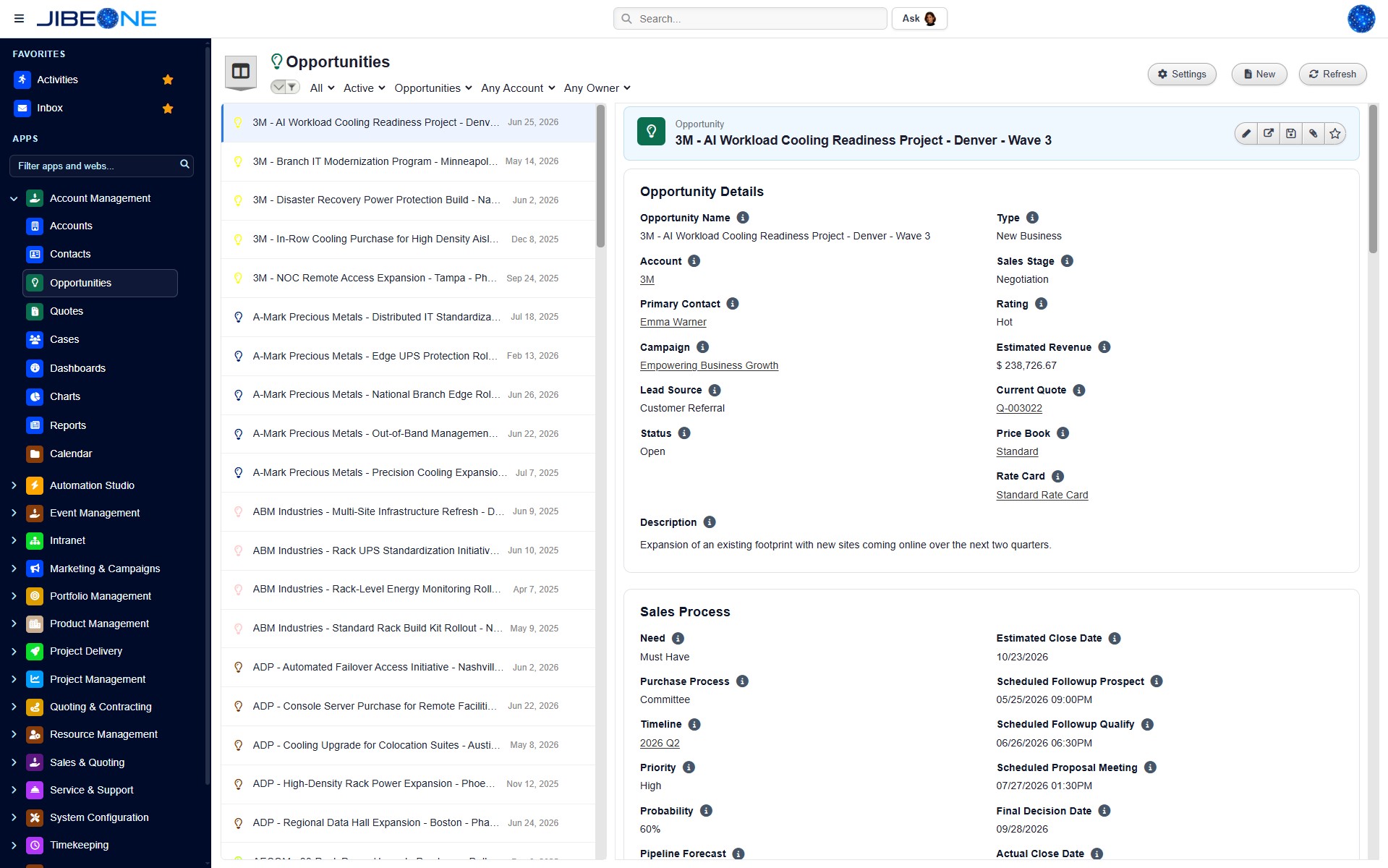Open Activities in Favorites
The height and width of the screenshot is (868, 1388).
pos(57,80)
